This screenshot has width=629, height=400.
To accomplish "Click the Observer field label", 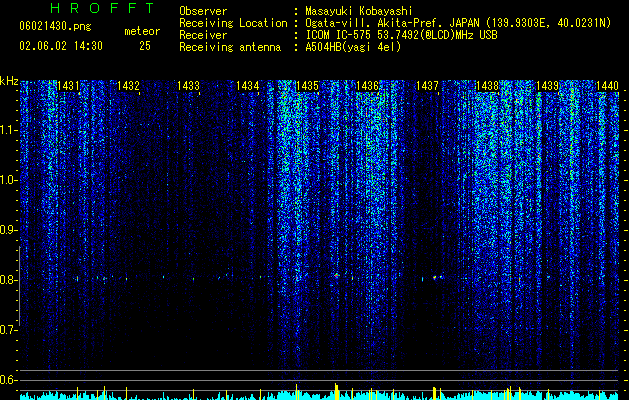I will (203, 11).
